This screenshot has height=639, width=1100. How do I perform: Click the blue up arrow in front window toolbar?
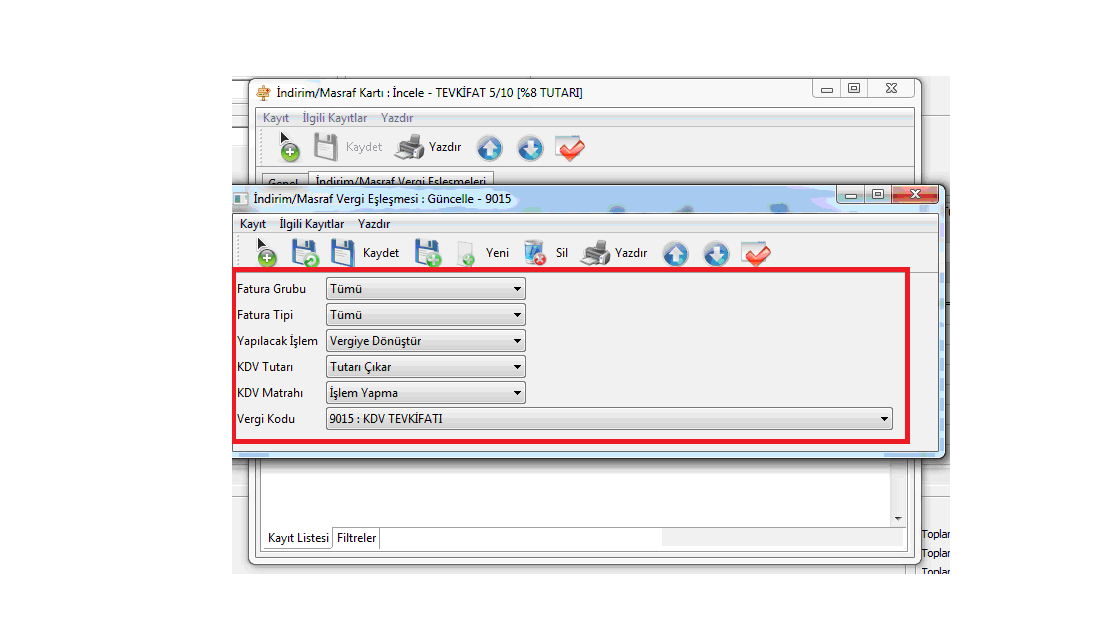[676, 254]
